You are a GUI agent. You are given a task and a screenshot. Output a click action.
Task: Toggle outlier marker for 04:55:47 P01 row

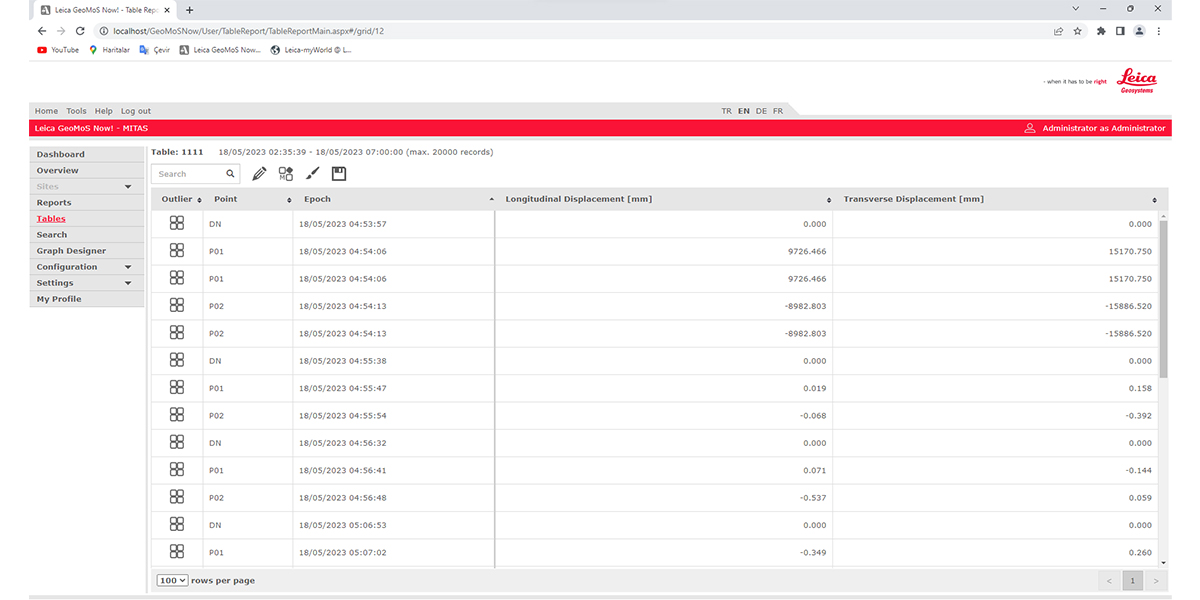click(177, 388)
